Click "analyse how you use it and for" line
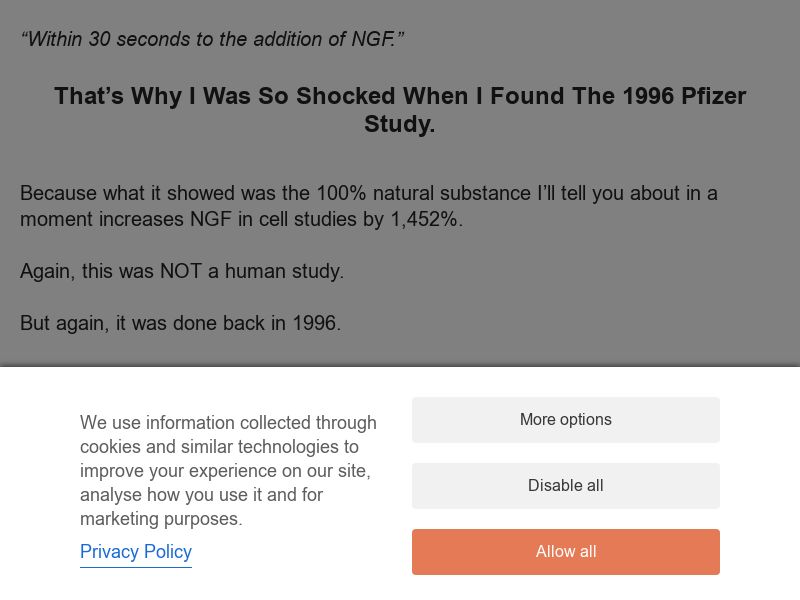 (x=201, y=495)
